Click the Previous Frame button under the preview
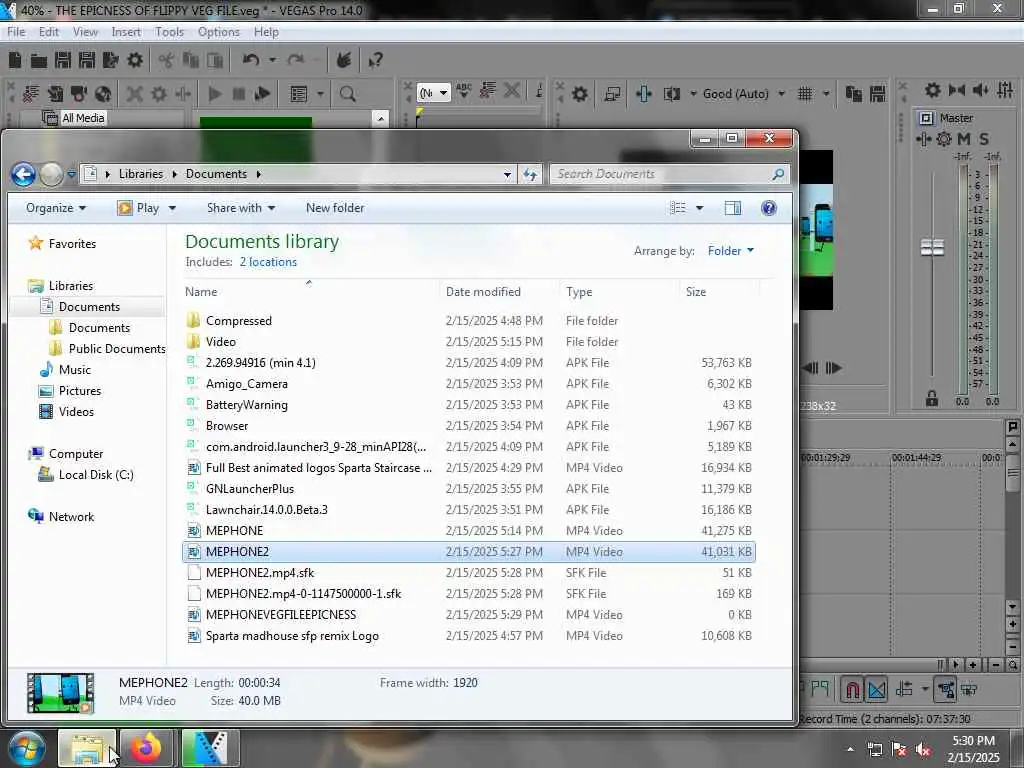This screenshot has width=1024, height=768. [810, 368]
